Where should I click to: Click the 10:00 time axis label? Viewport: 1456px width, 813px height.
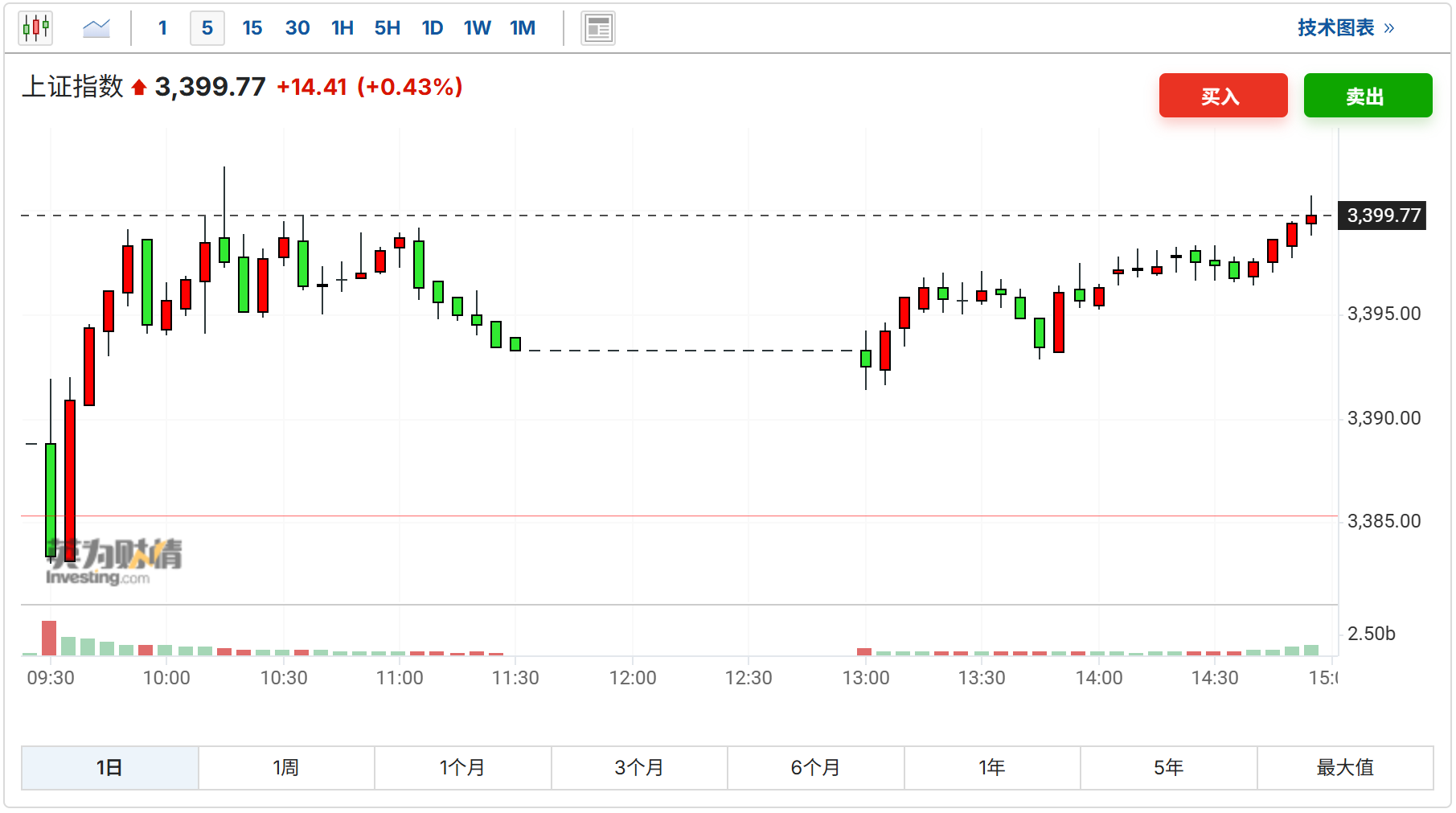pos(166,678)
